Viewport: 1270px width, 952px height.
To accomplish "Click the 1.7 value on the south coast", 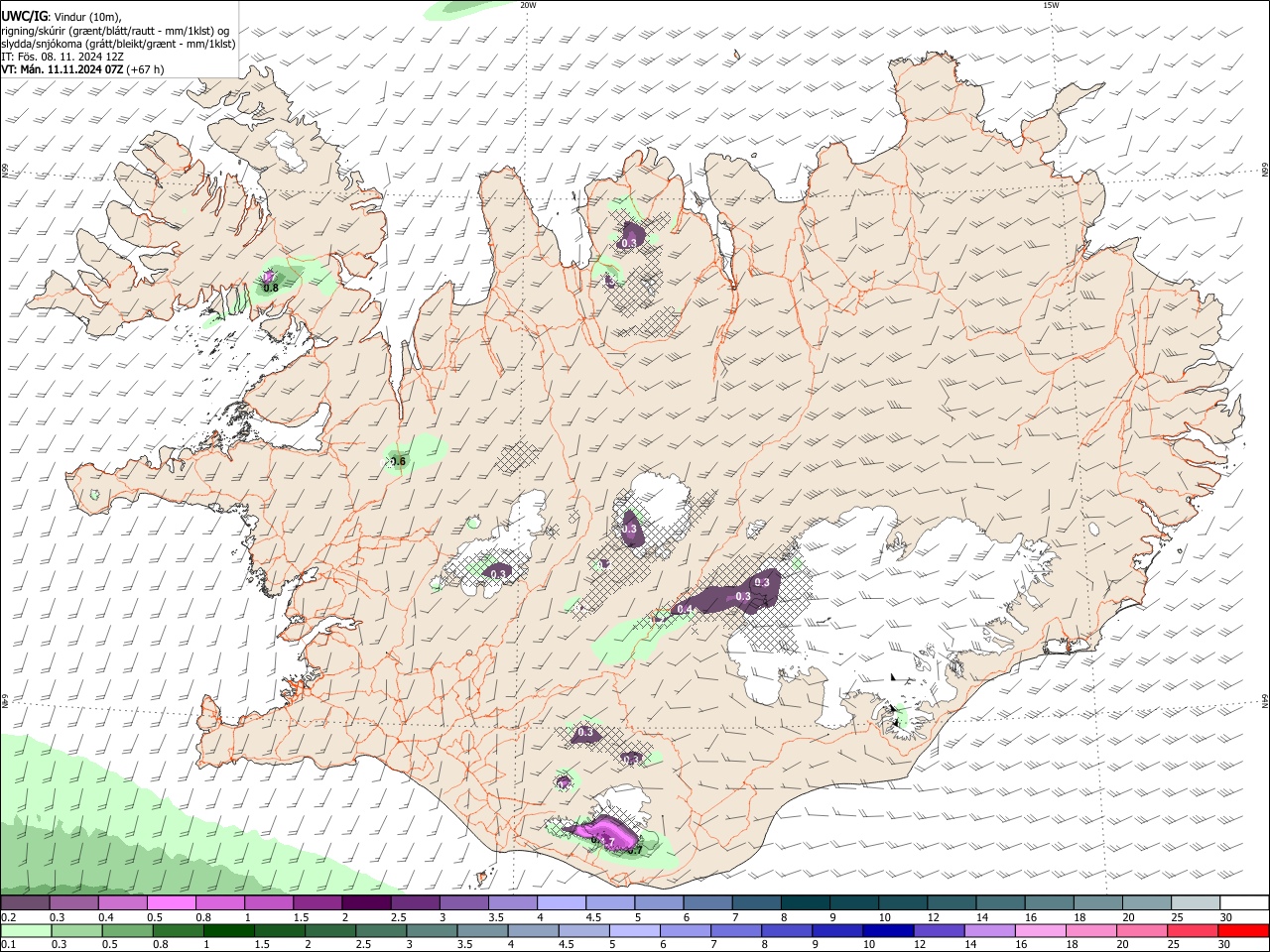I will tap(607, 842).
